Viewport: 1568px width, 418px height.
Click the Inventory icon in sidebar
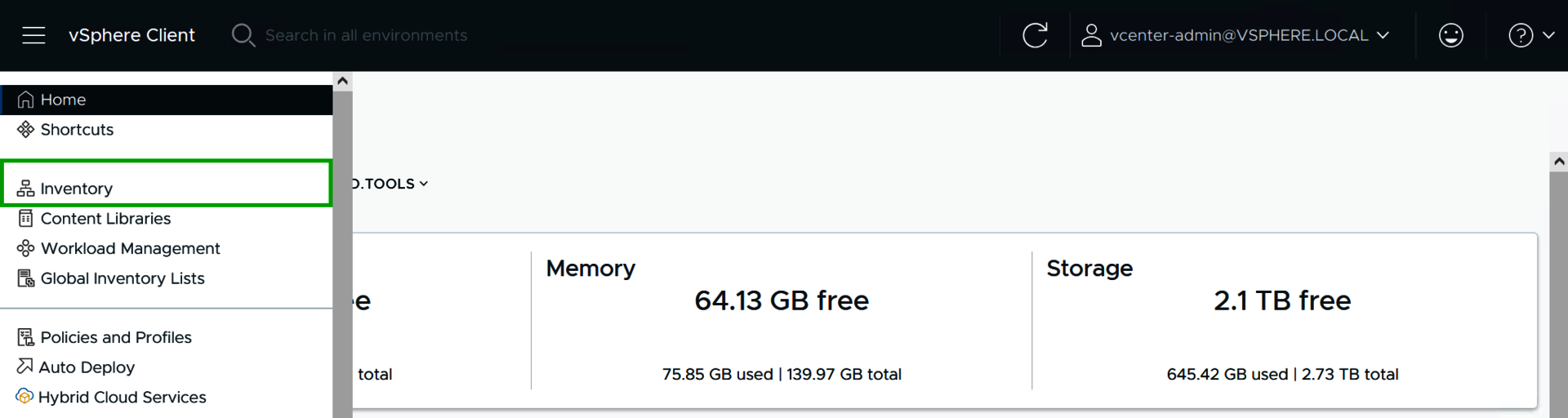click(26, 189)
